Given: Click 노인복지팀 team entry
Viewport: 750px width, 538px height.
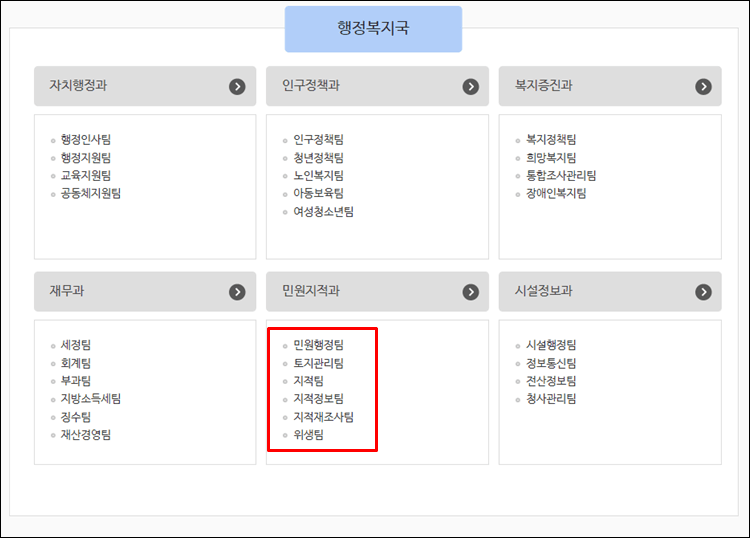Looking at the screenshot, I should pos(319,176).
